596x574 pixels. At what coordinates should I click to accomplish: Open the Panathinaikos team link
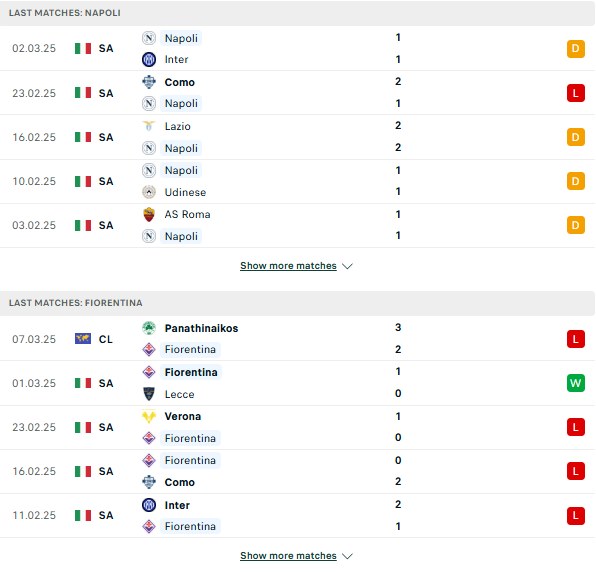(201, 328)
